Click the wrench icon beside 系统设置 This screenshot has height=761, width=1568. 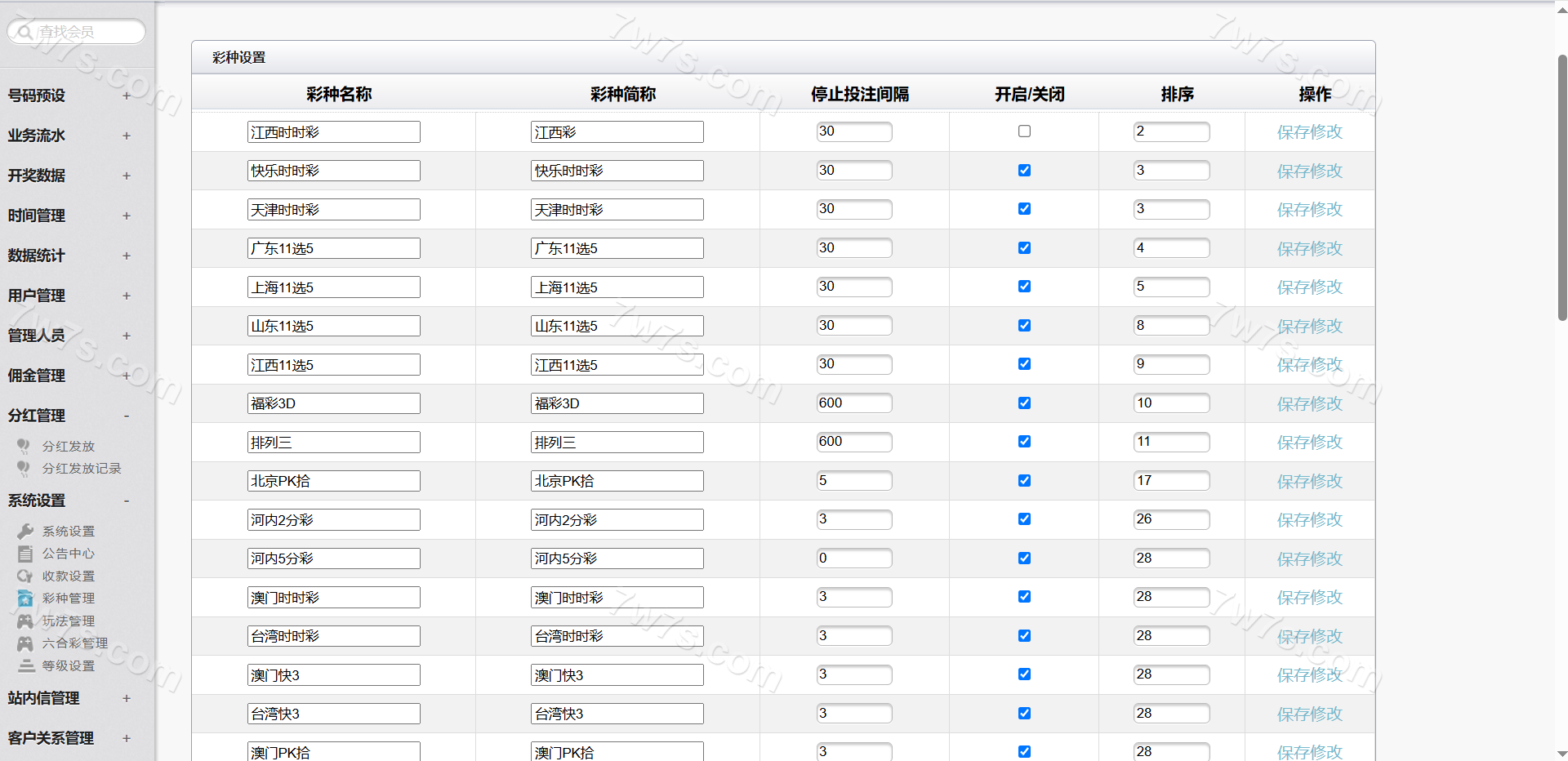[x=25, y=532]
